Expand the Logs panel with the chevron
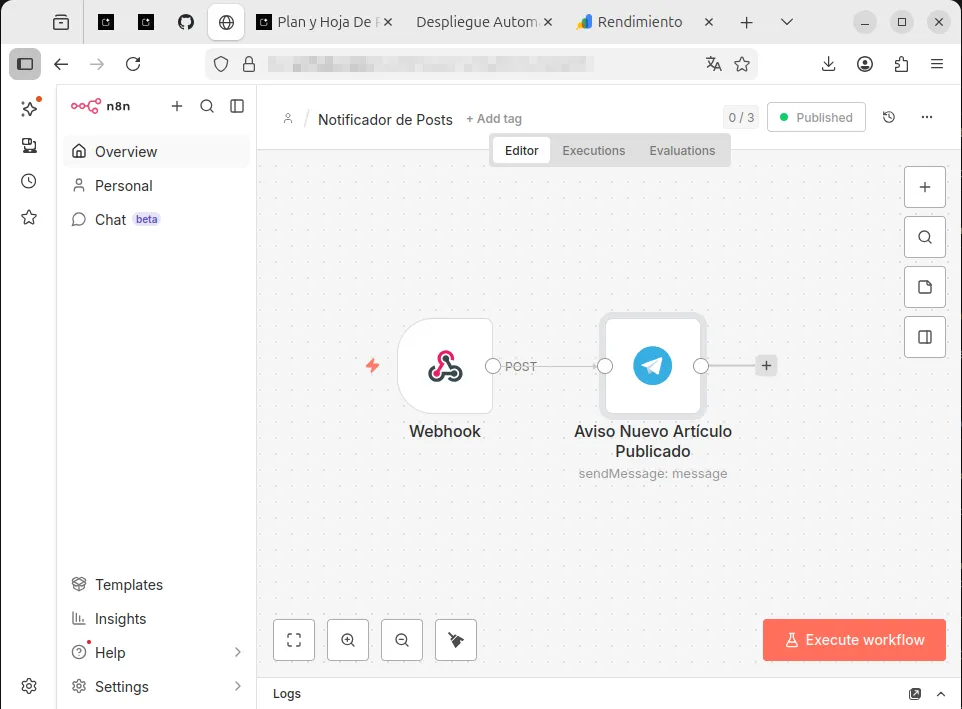962x709 pixels. 941,694
